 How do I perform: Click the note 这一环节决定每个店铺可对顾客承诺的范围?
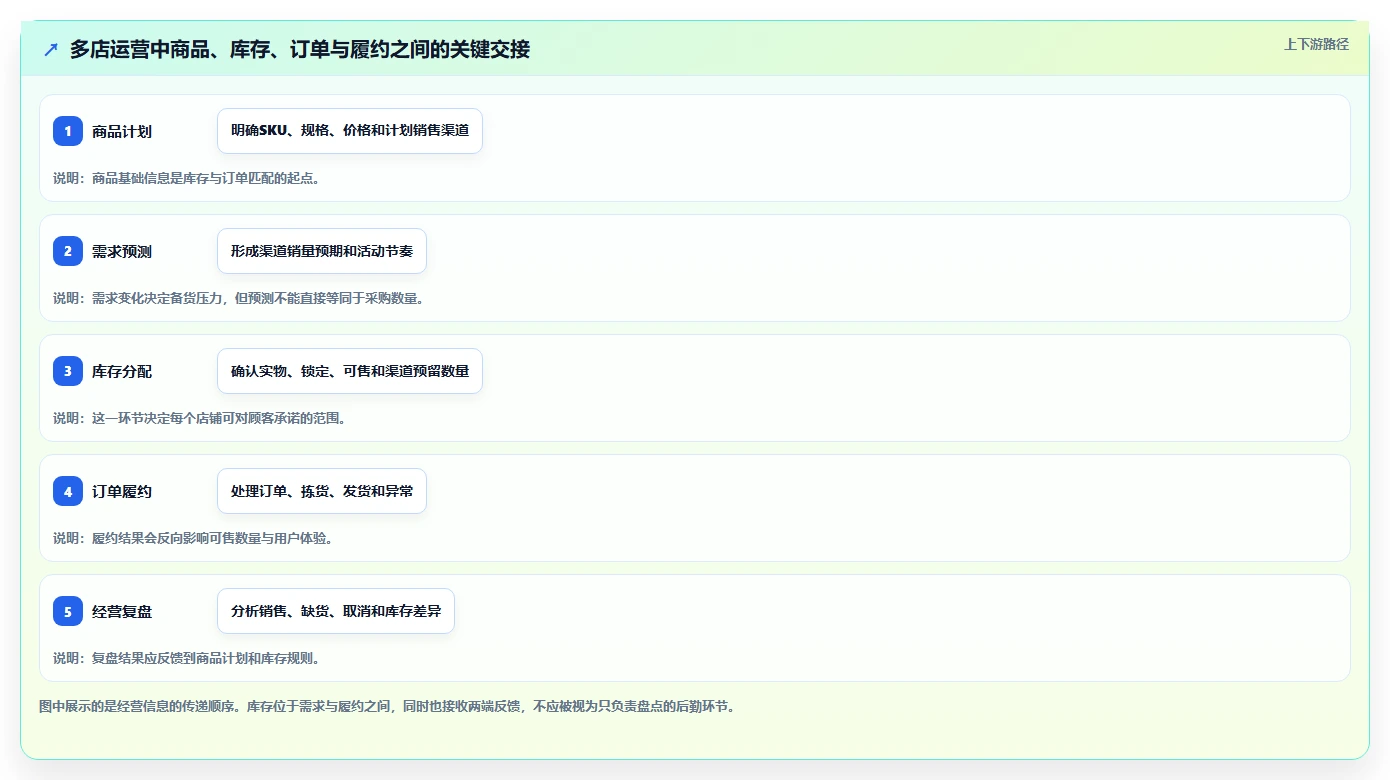pyautogui.click(x=199, y=418)
